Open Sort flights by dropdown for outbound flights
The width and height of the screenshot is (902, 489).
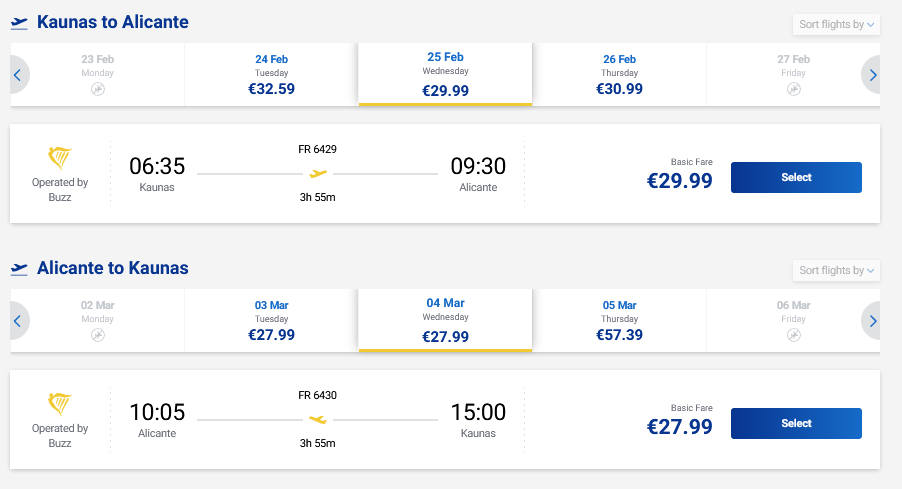[x=836, y=24]
